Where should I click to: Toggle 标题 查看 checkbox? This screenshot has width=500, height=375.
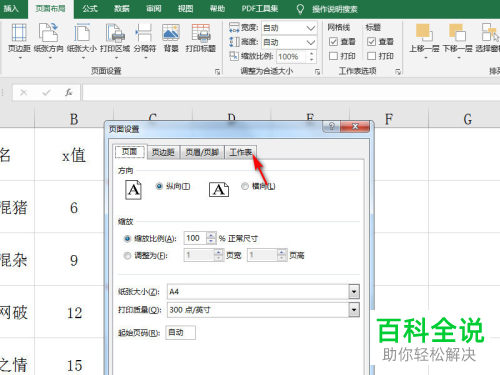(371, 42)
